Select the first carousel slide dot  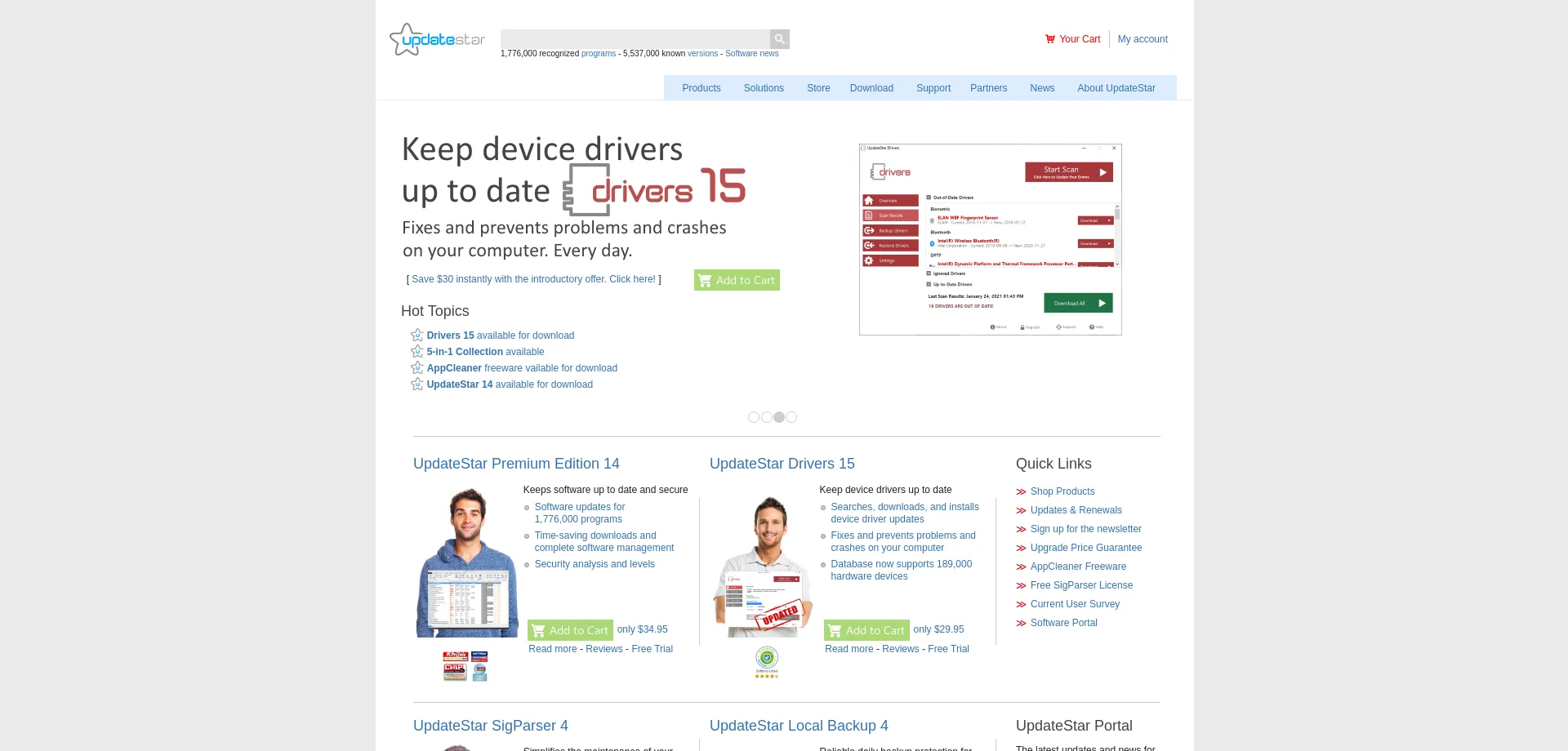point(754,417)
